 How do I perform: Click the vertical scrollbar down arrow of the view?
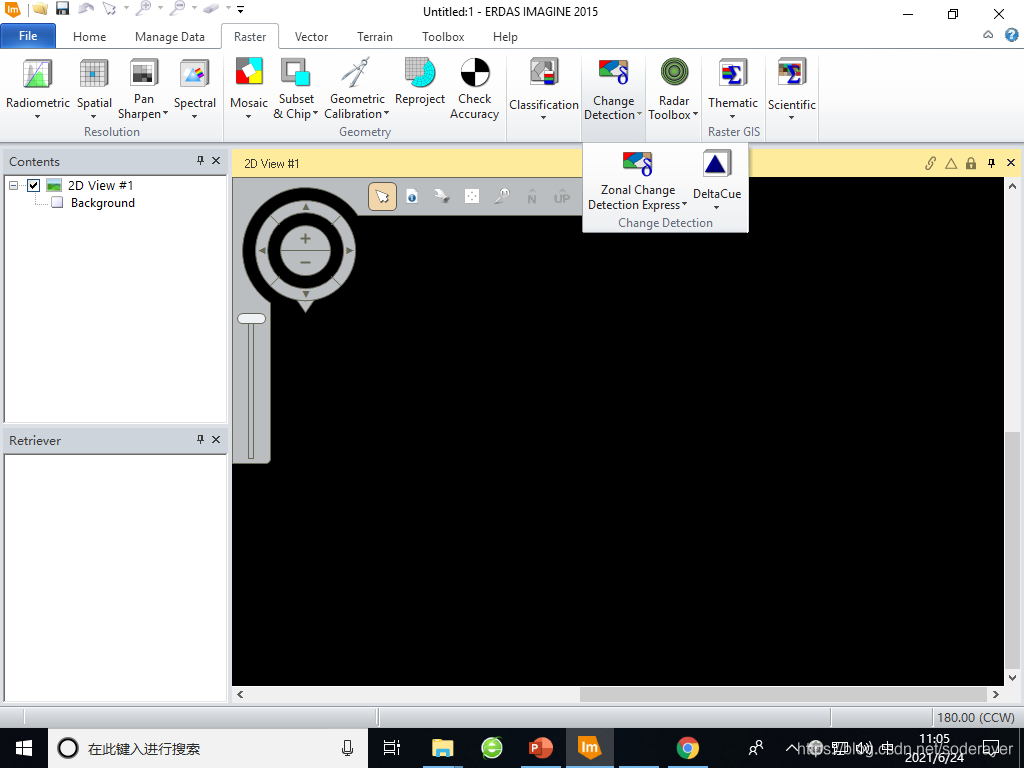click(x=1013, y=677)
